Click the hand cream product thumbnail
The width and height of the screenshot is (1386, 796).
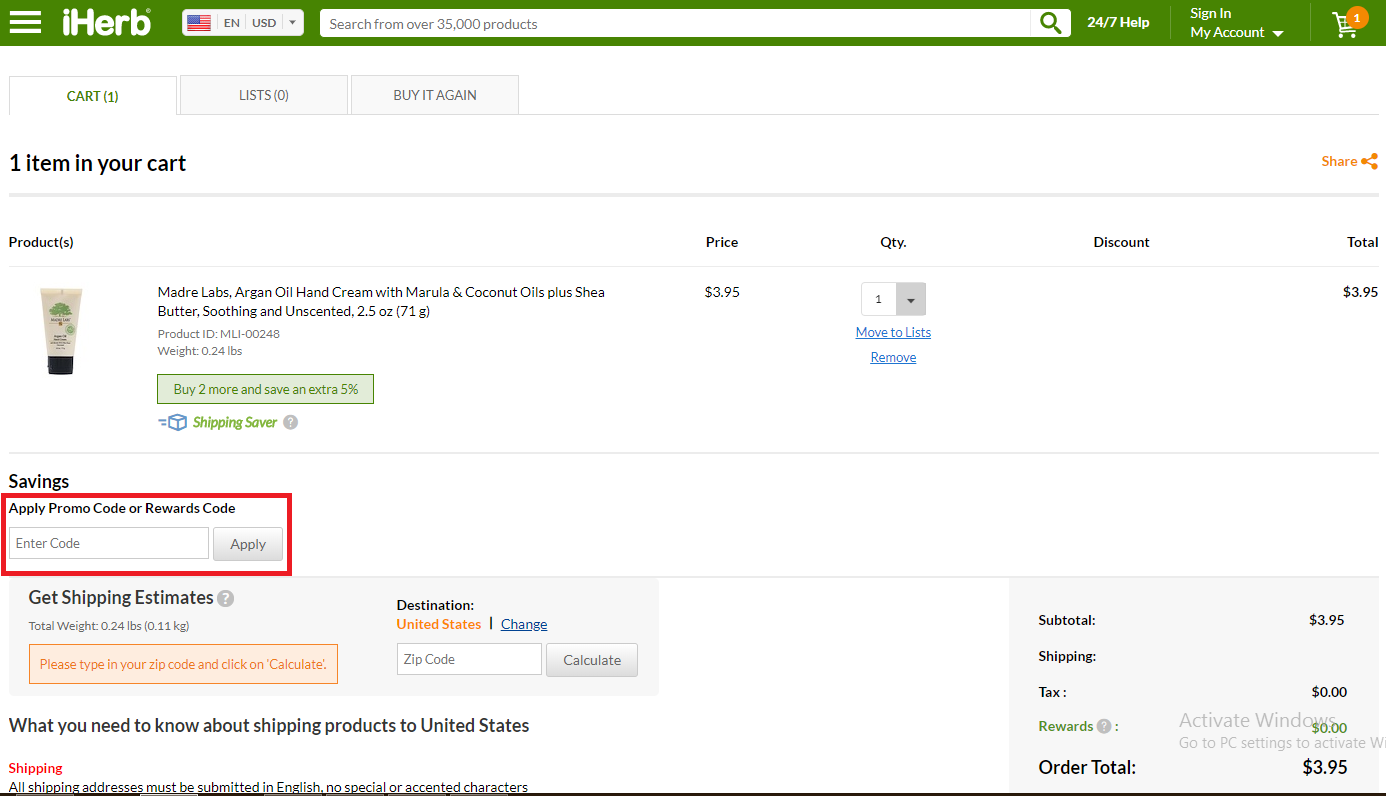(61, 331)
